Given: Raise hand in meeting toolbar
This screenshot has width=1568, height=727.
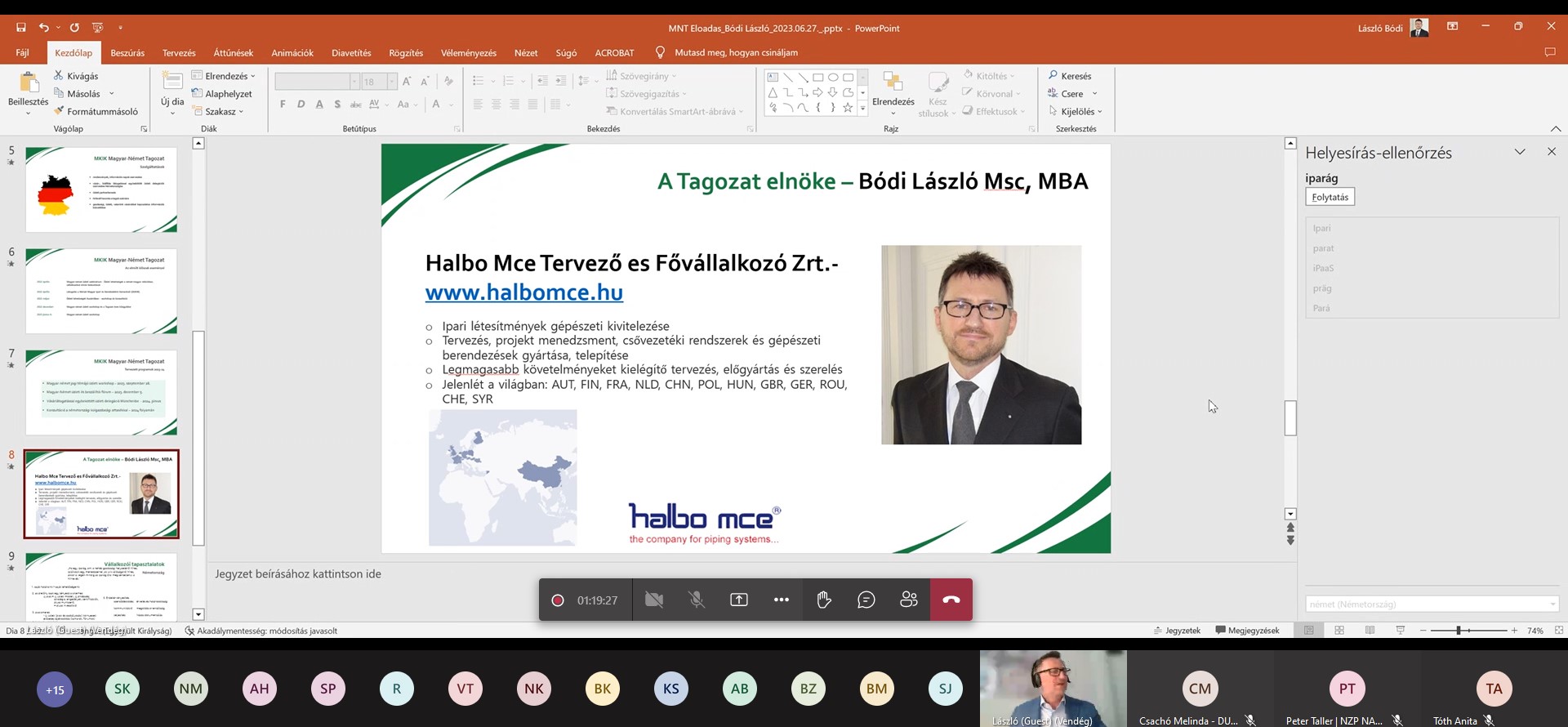Looking at the screenshot, I should point(824,600).
